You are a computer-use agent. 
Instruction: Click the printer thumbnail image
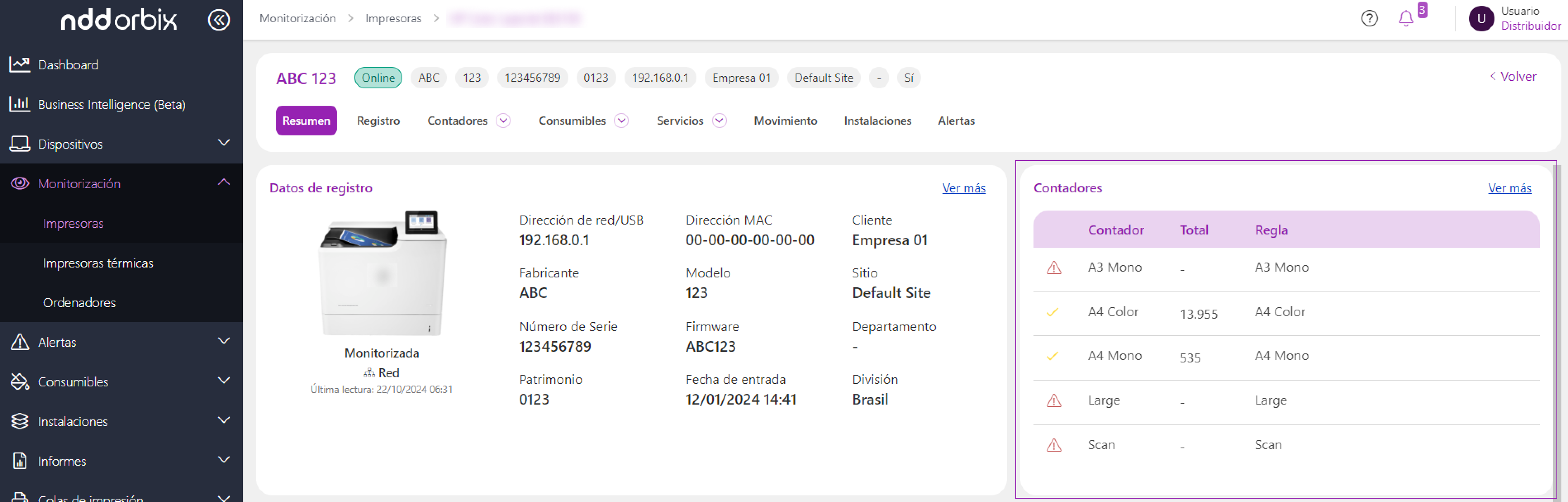[x=382, y=273]
